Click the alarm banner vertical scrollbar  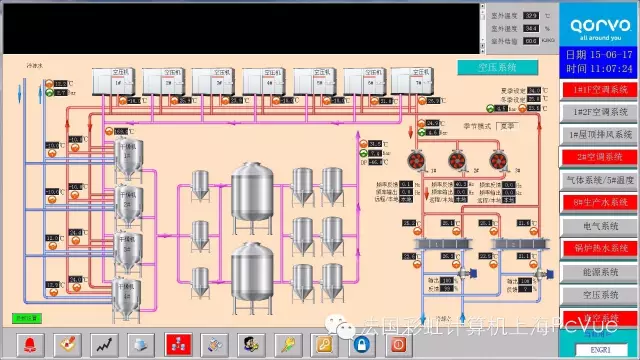click(482, 29)
